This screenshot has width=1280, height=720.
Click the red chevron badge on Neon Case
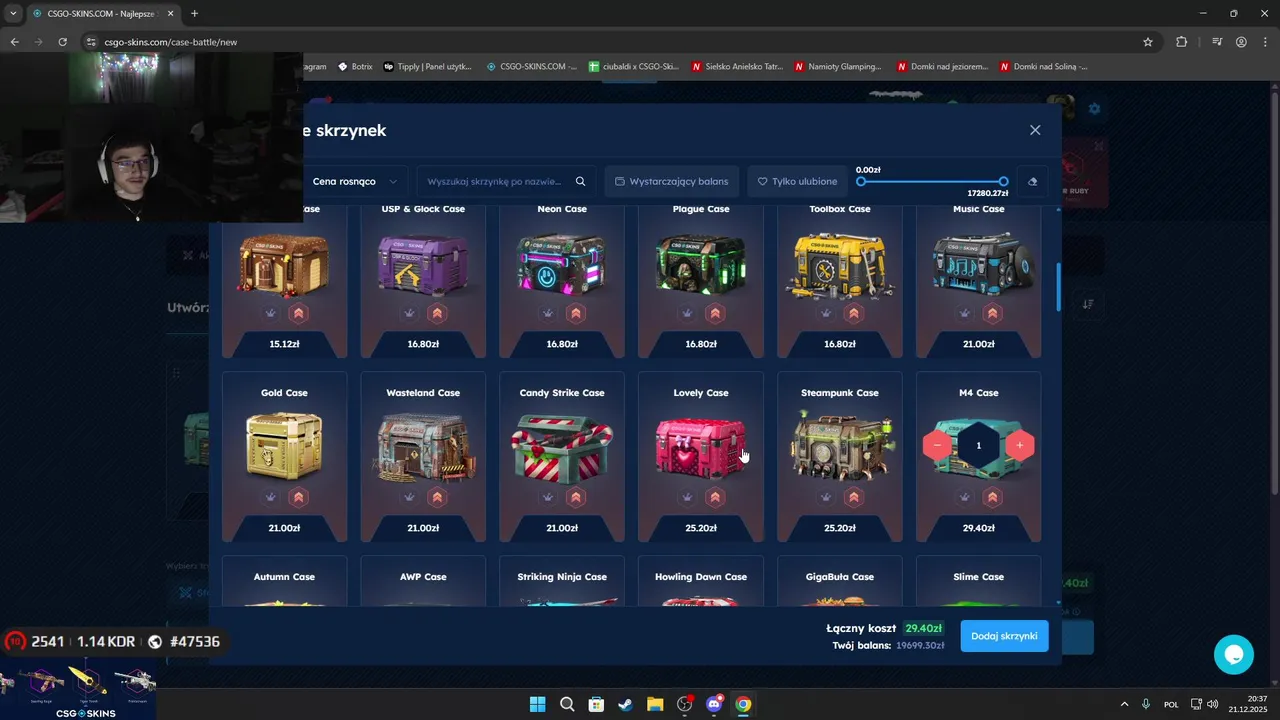576,313
